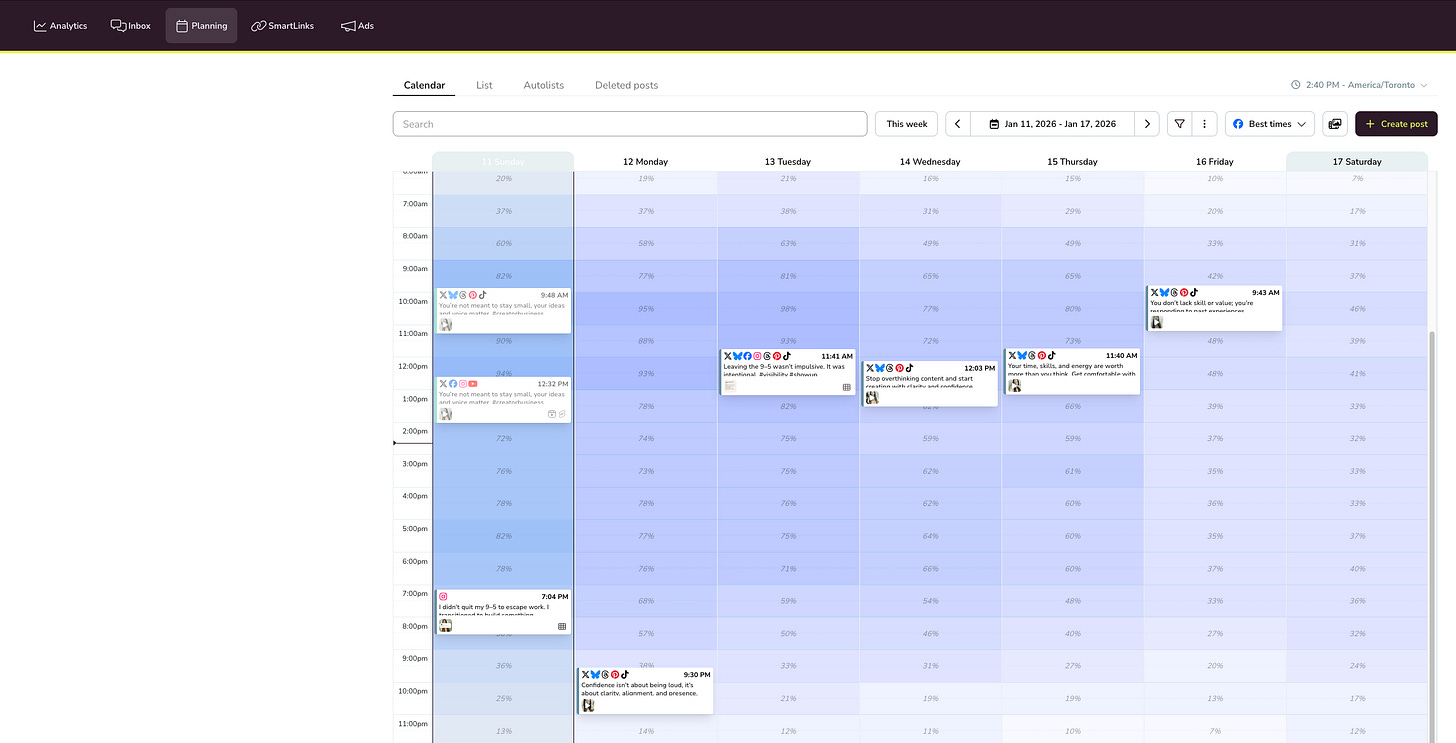Advance to next week with the right arrow

pos(1147,123)
